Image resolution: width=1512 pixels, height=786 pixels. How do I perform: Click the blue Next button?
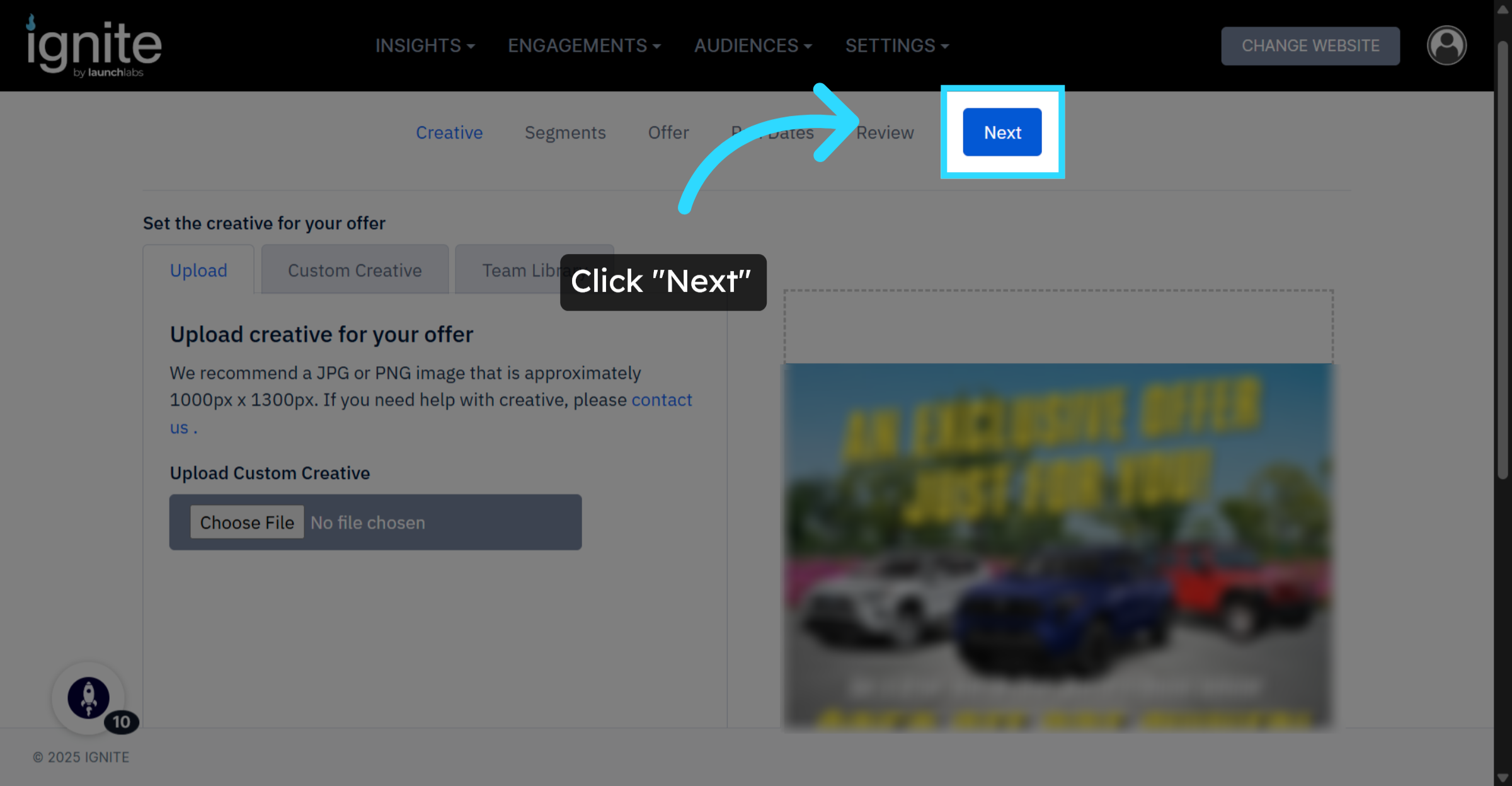[1002, 132]
